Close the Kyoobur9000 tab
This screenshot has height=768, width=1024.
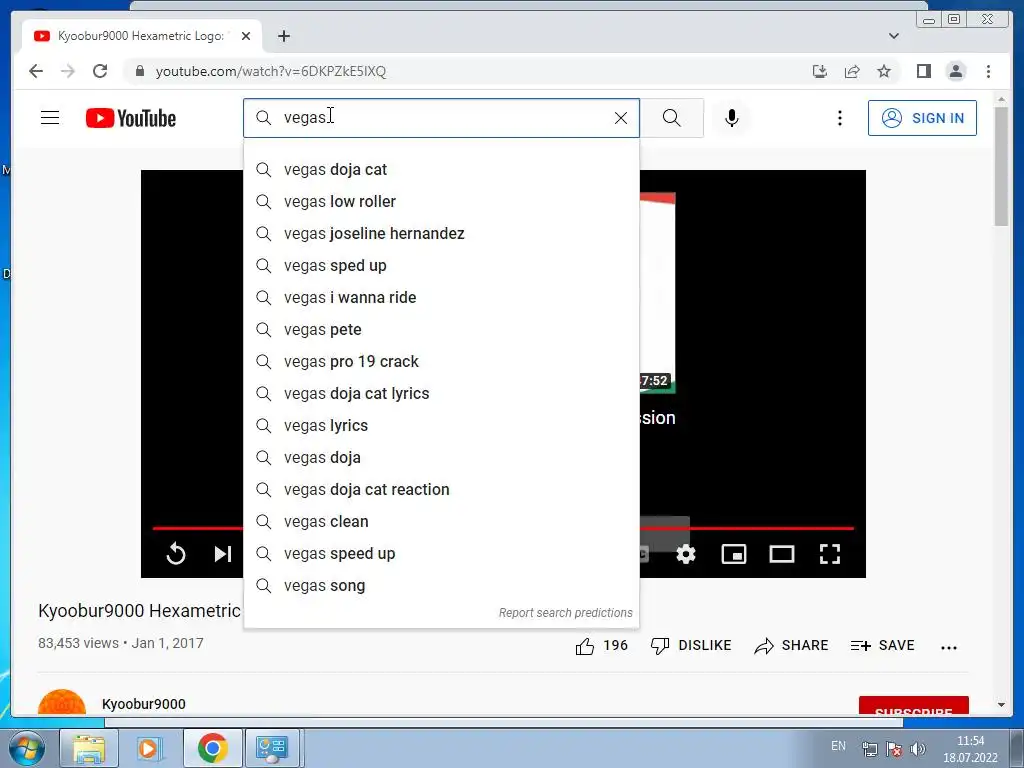(246, 36)
